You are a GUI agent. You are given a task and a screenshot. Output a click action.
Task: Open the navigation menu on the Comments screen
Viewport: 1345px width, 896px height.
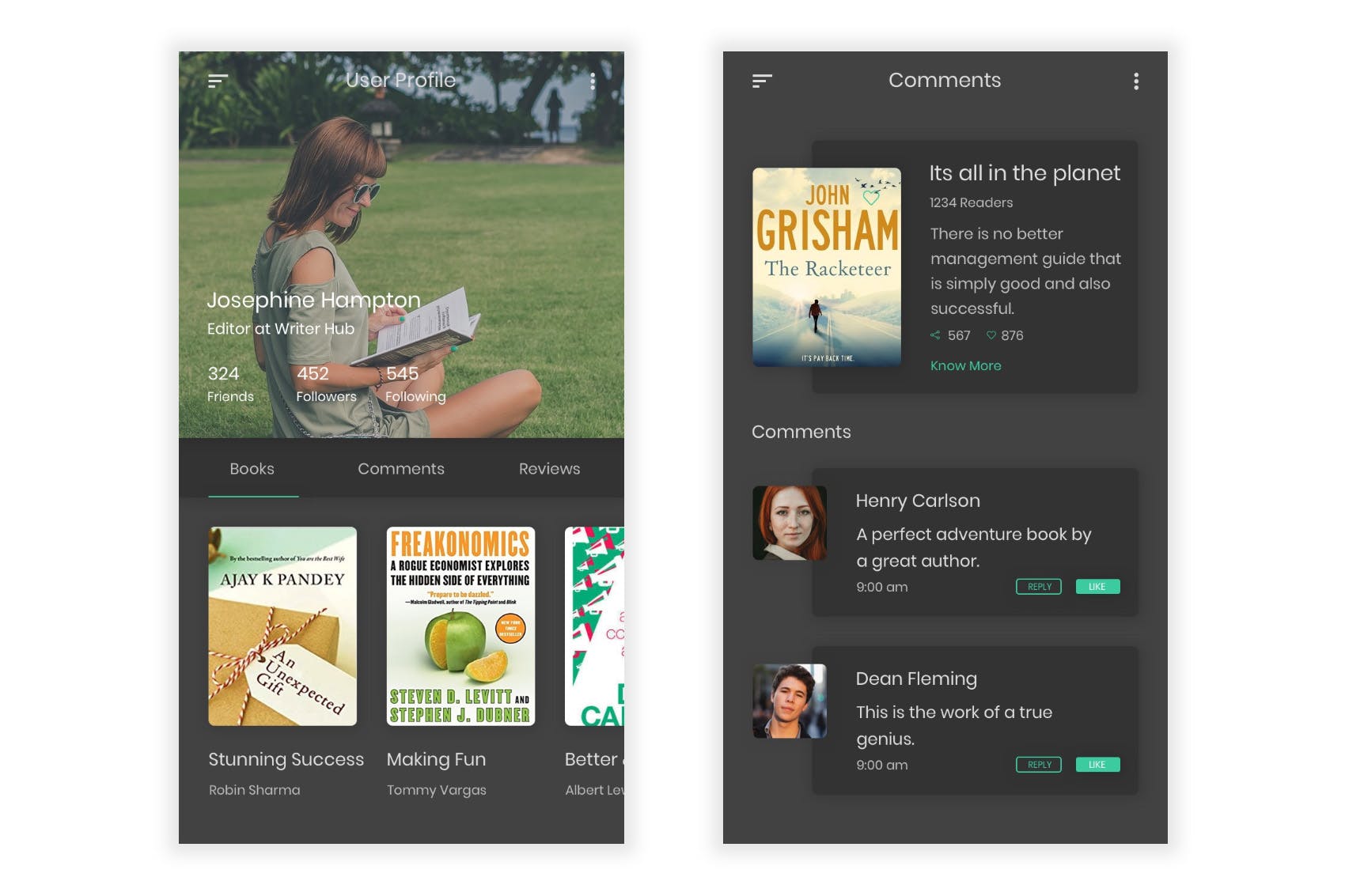pyautogui.click(x=762, y=80)
